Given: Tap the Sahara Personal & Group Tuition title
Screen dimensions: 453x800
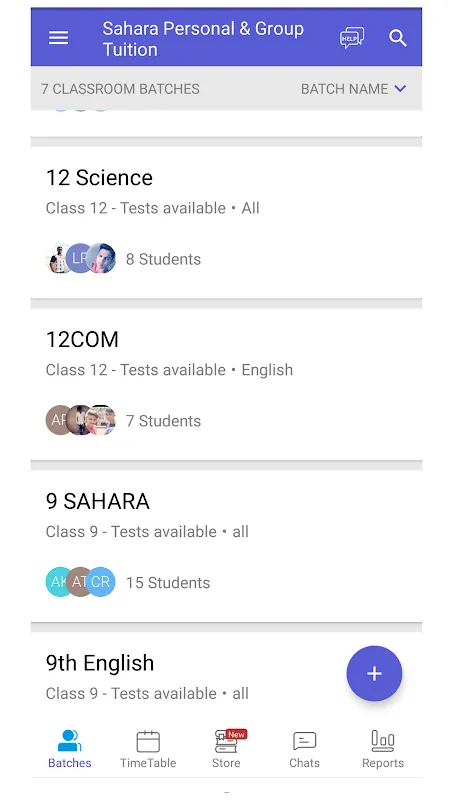Looking at the screenshot, I should click(x=203, y=39).
